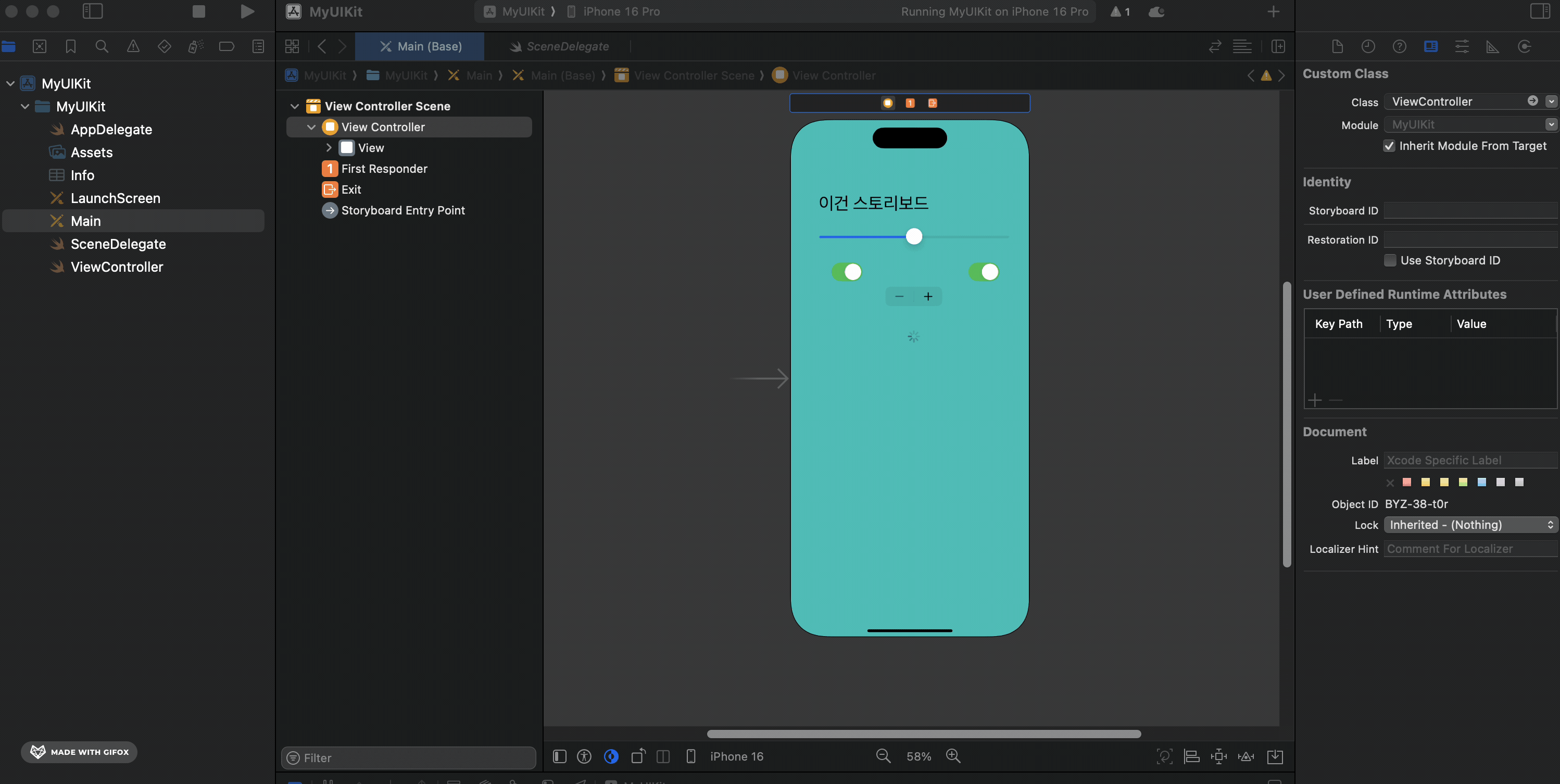Click the Find navigator magnifier icon
This screenshot has height=784, width=1560.
tap(102, 47)
